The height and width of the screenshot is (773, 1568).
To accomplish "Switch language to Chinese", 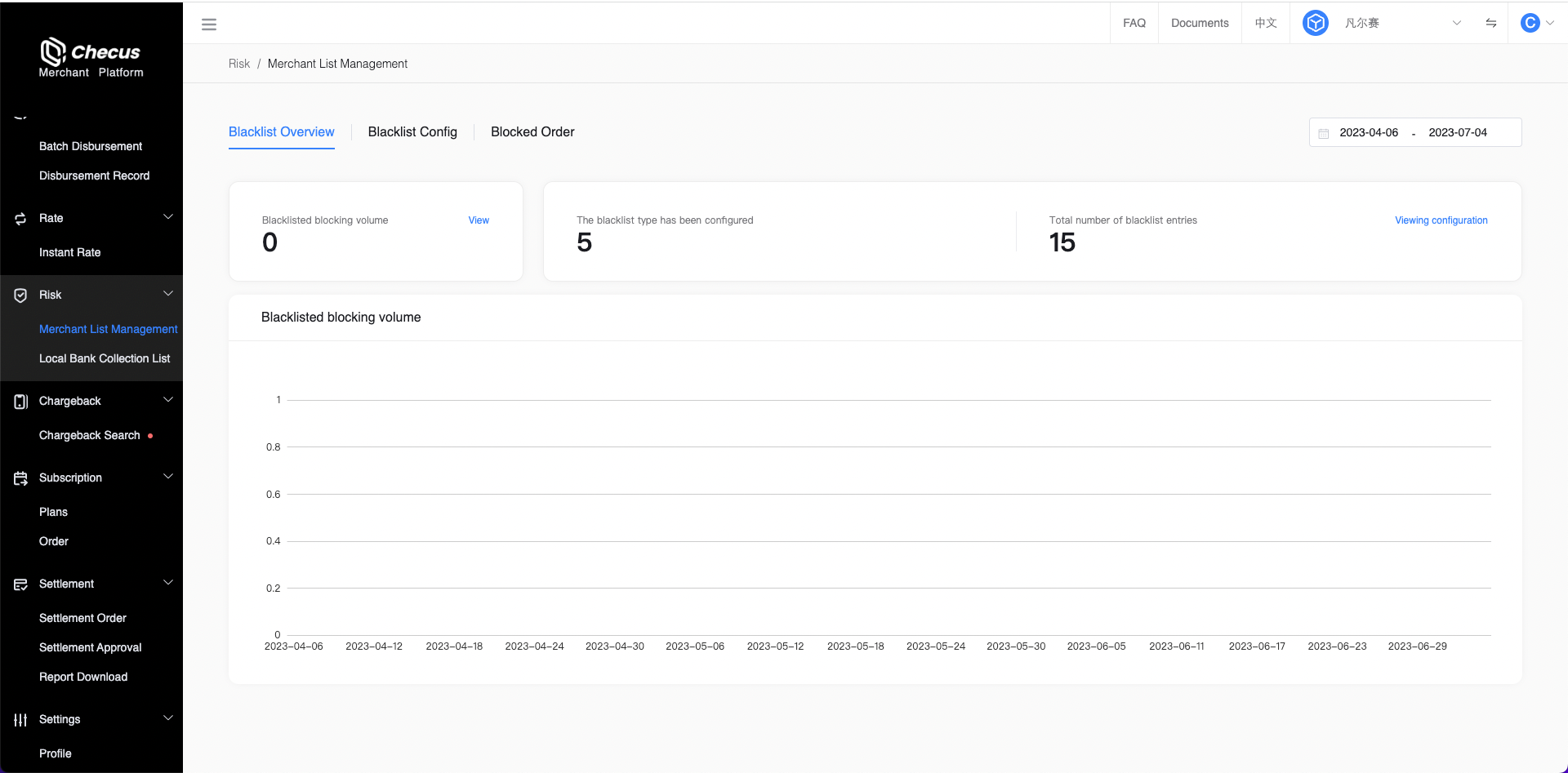I will tap(1265, 23).
